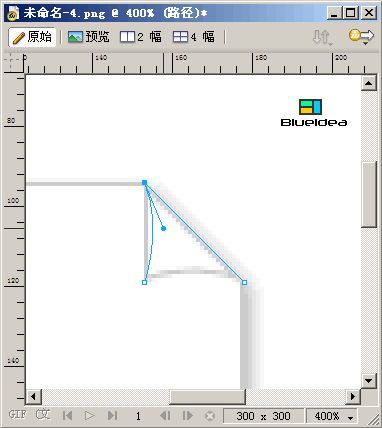
Task: Click the vertical scrollbar up arrow
Action: 369,83
